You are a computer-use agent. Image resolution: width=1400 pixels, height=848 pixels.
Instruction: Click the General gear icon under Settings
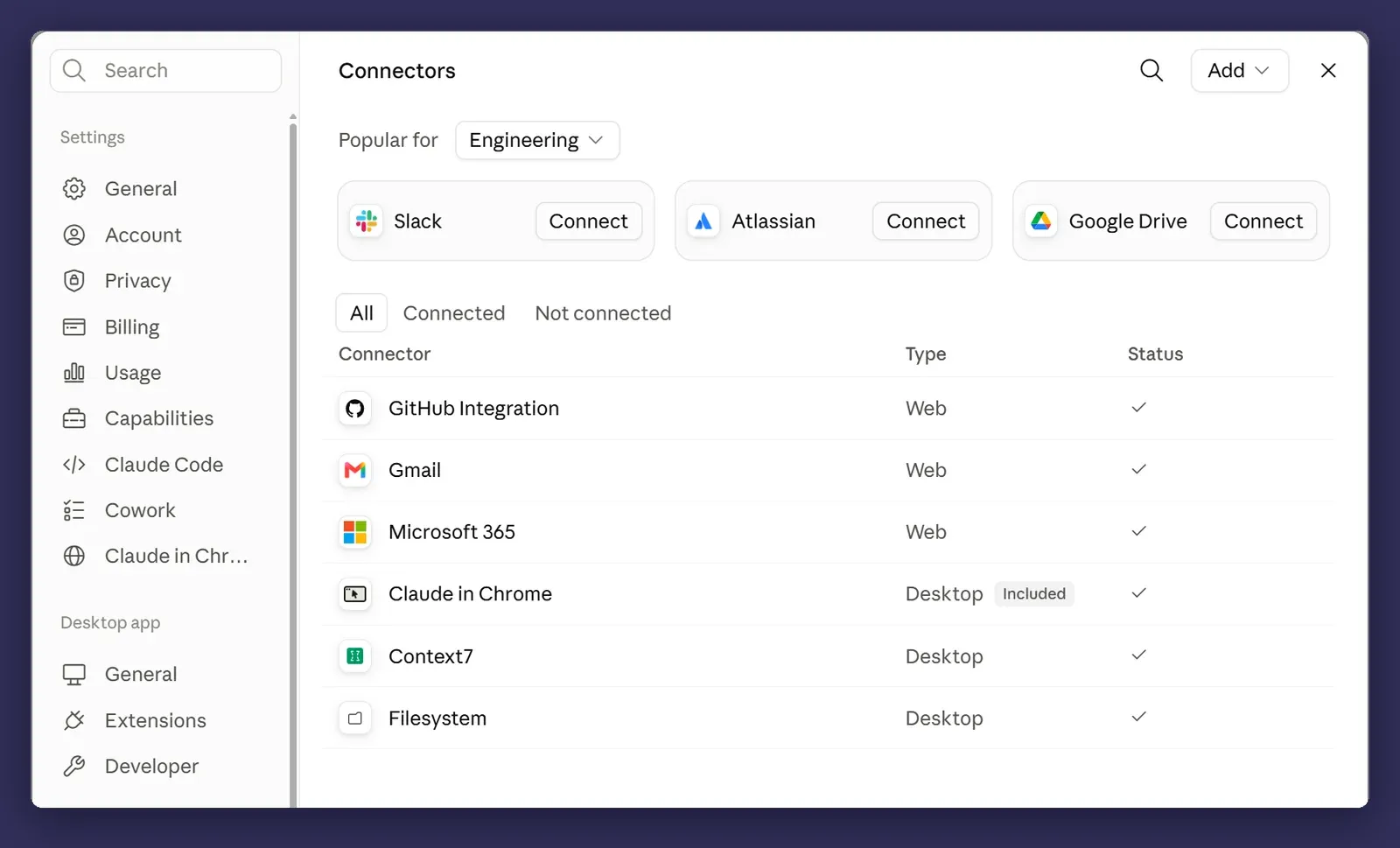point(74,189)
